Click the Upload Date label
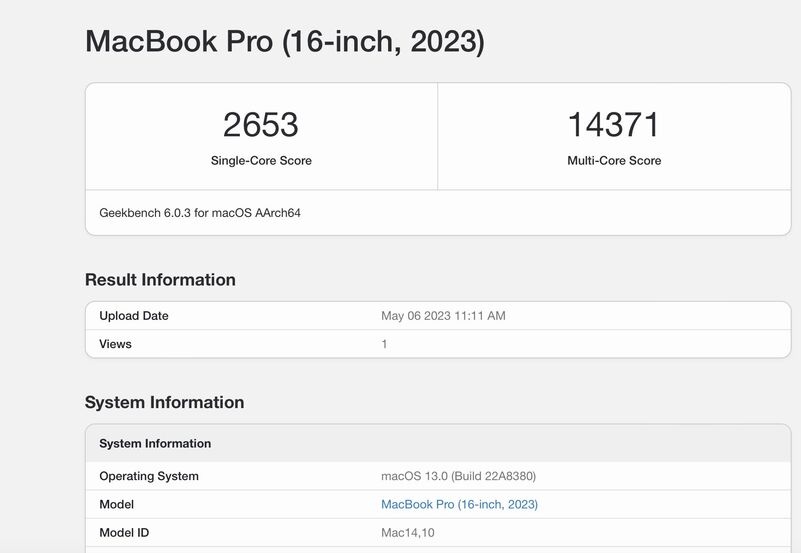Viewport: 801px width, 553px height. (x=134, y=316)
